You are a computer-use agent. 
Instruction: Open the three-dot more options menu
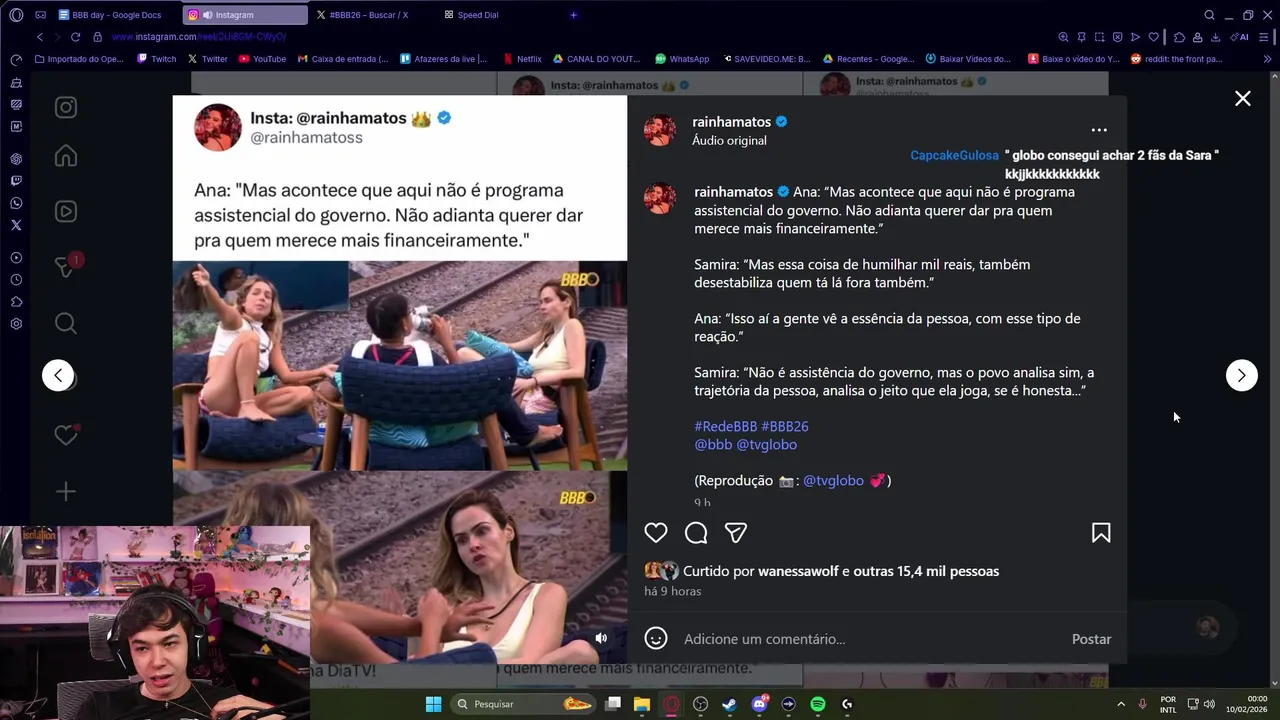coord(1099,130)
